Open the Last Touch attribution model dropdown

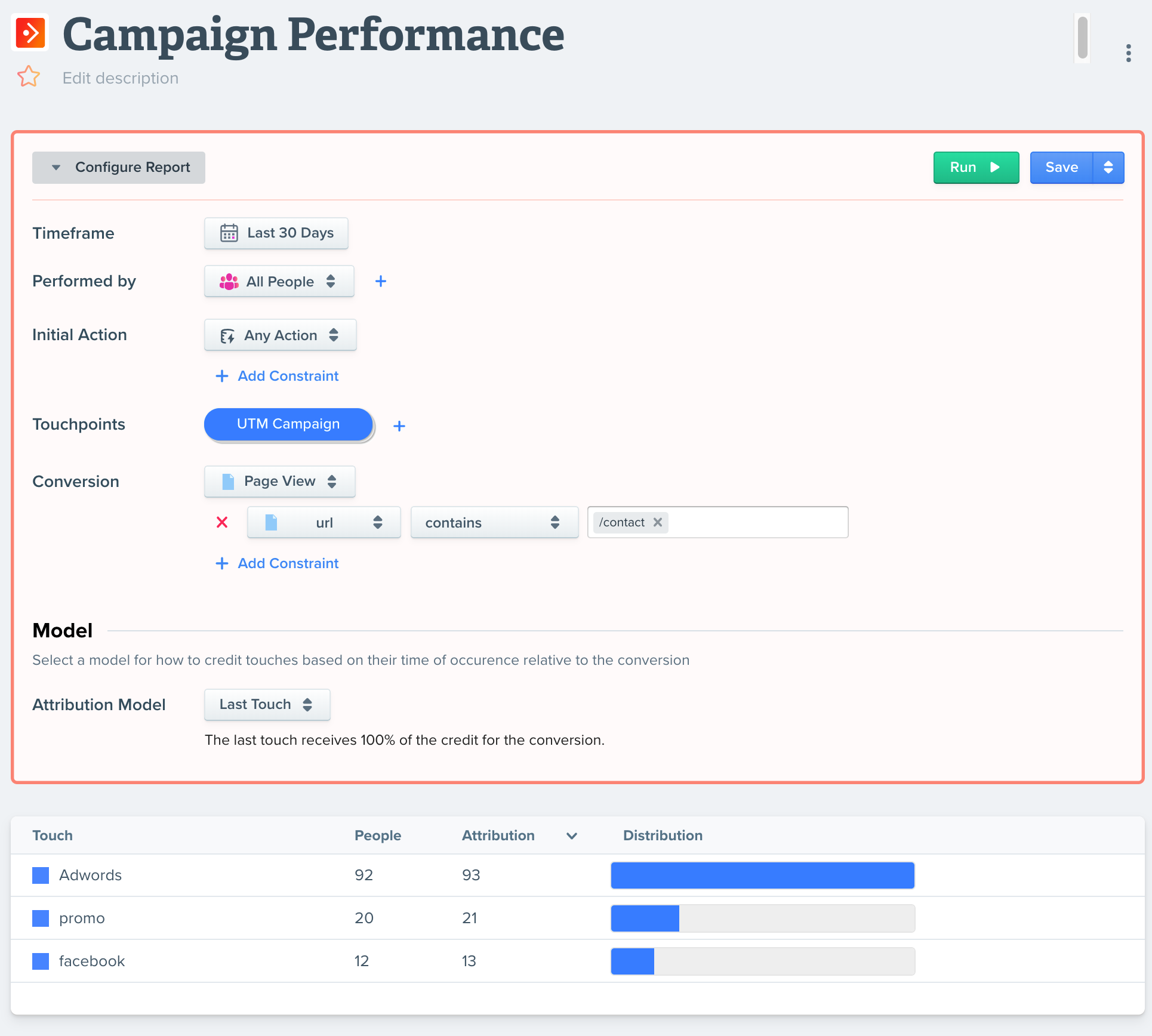(x=267, y=705)
